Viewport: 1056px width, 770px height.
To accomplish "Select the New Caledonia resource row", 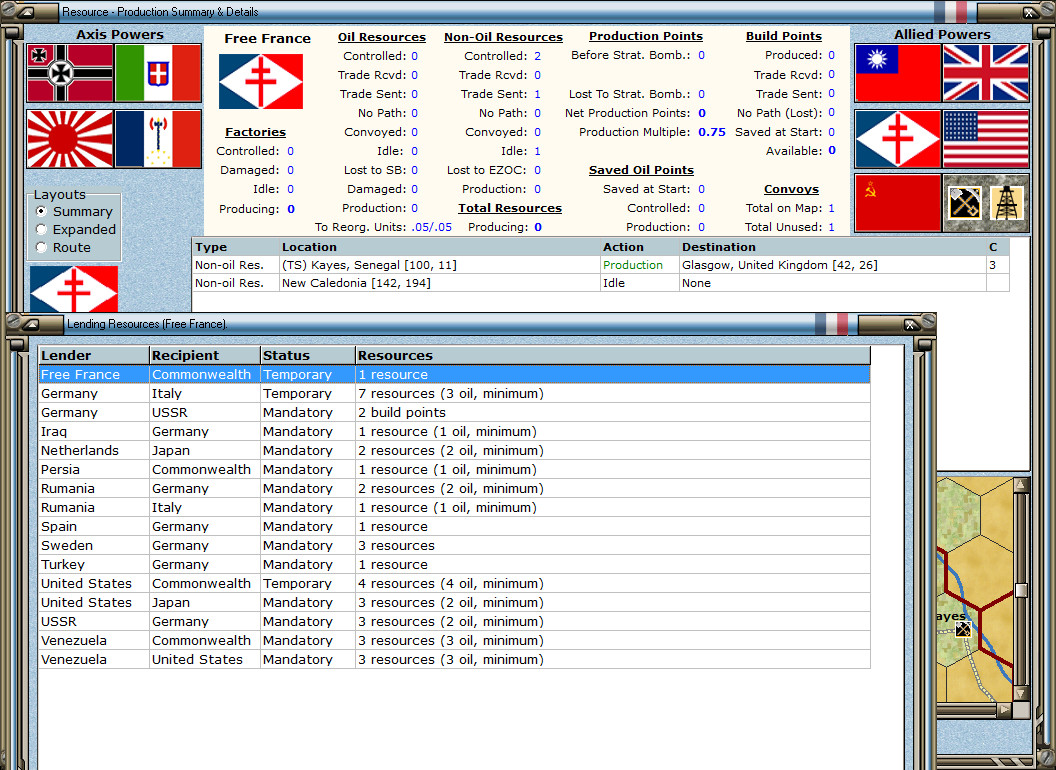I will pos(601,283).
